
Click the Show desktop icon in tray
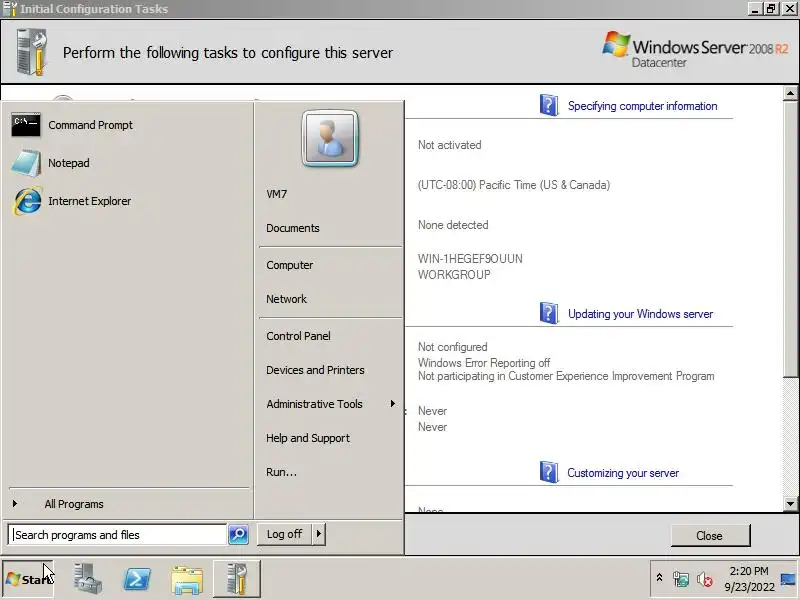coord(788,579)
